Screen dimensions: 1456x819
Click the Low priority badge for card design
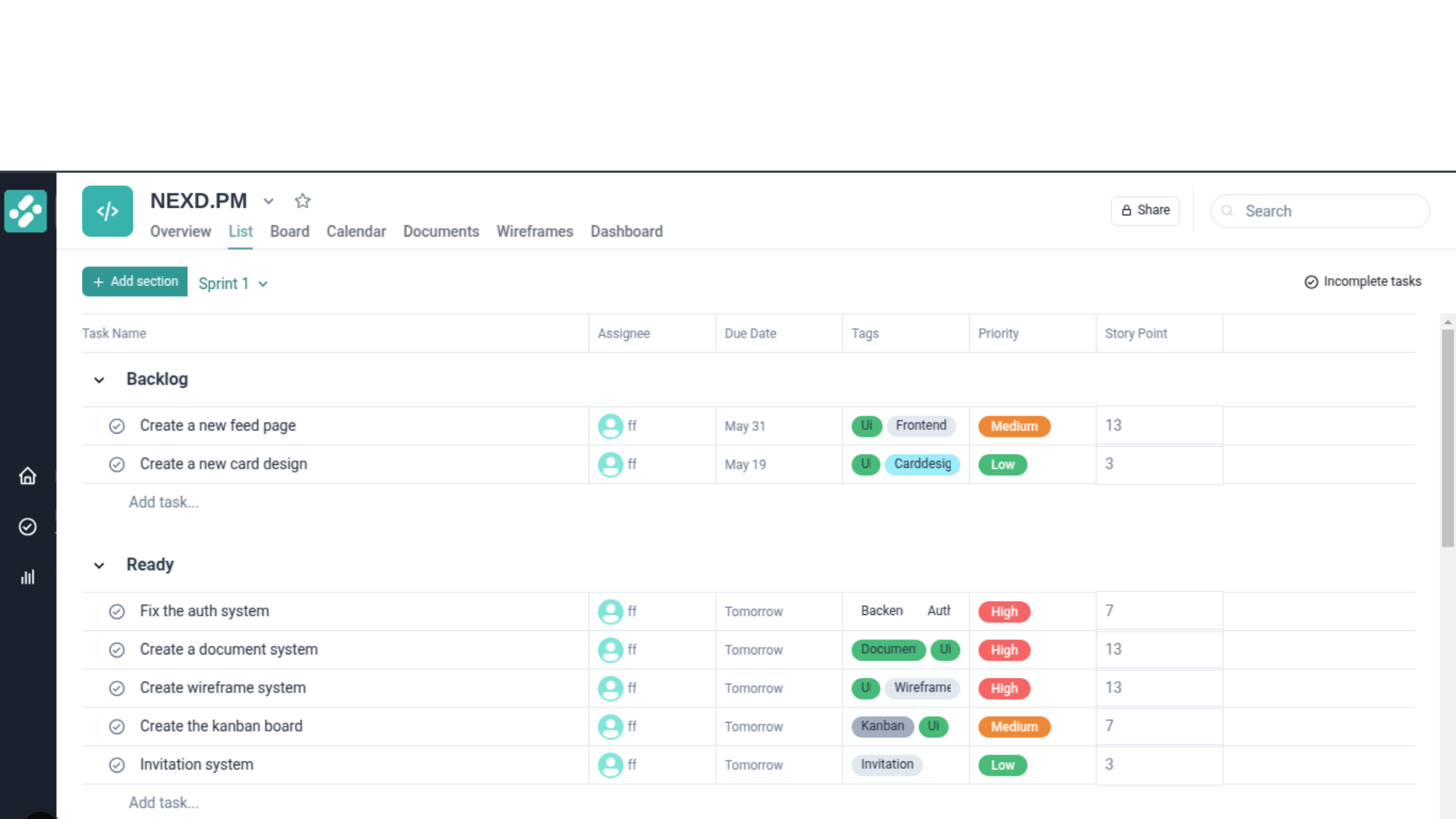pos(1003,465)
